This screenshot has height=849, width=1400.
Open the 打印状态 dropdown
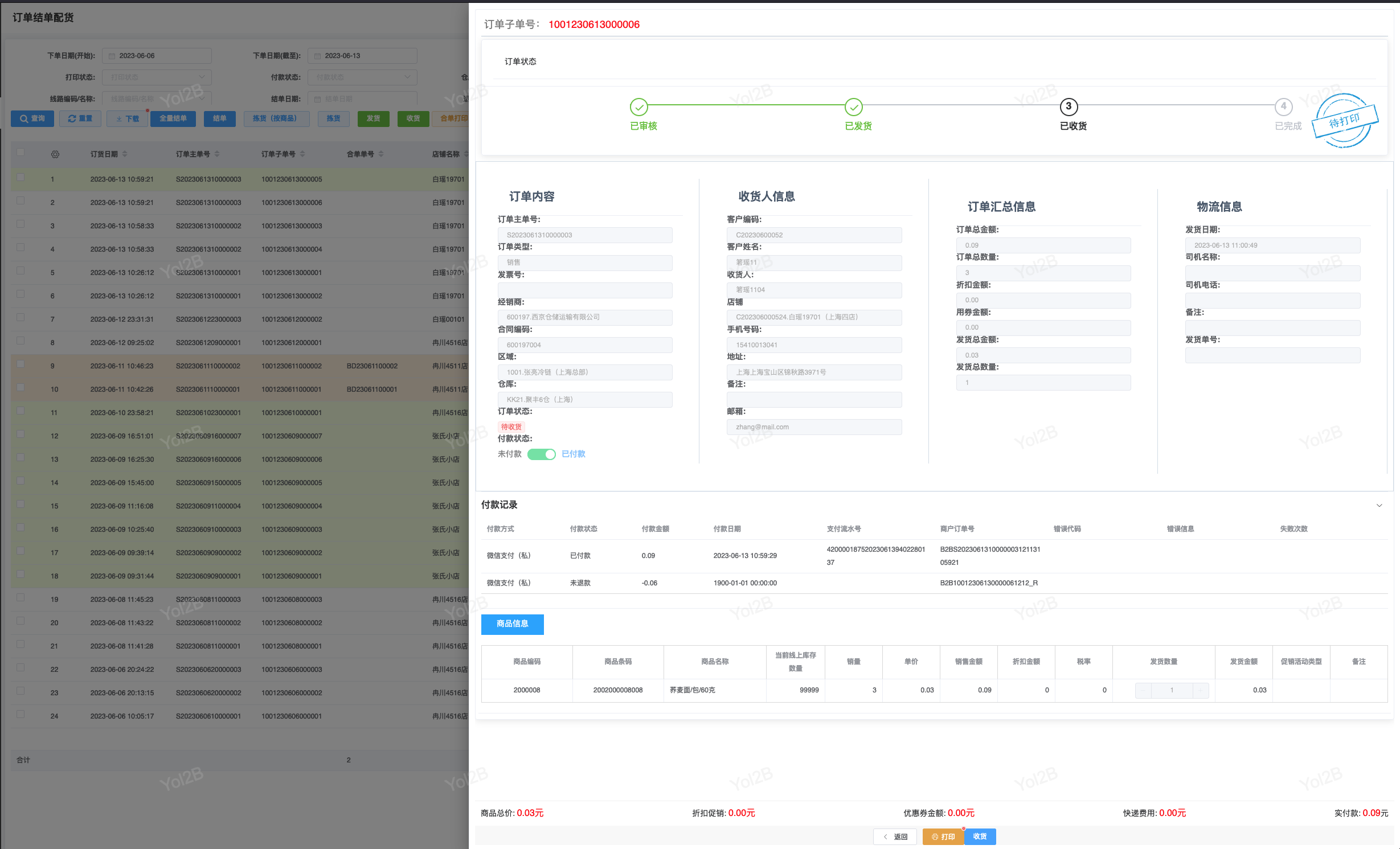157,77
